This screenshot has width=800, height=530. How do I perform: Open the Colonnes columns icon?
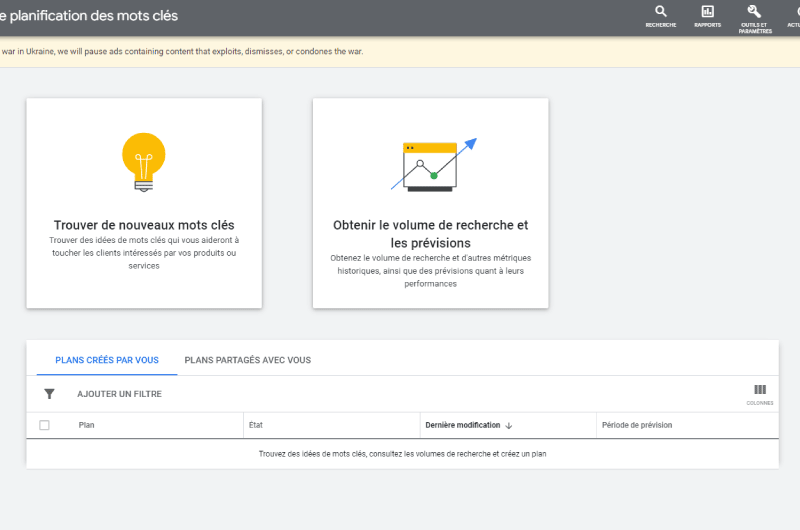click(x=759, y=390)
